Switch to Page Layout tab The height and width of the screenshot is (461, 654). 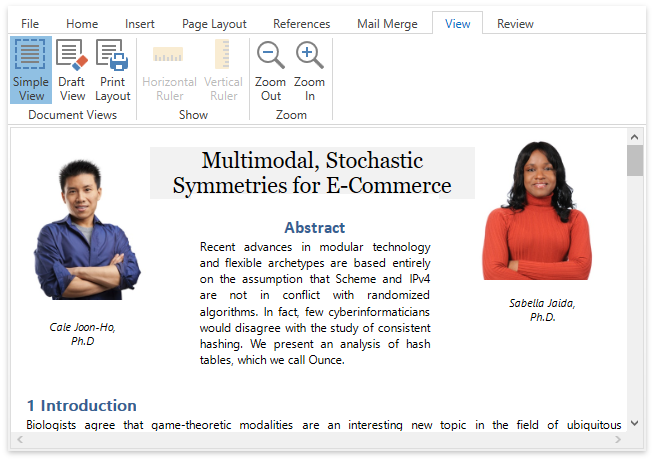pos(214,24)
